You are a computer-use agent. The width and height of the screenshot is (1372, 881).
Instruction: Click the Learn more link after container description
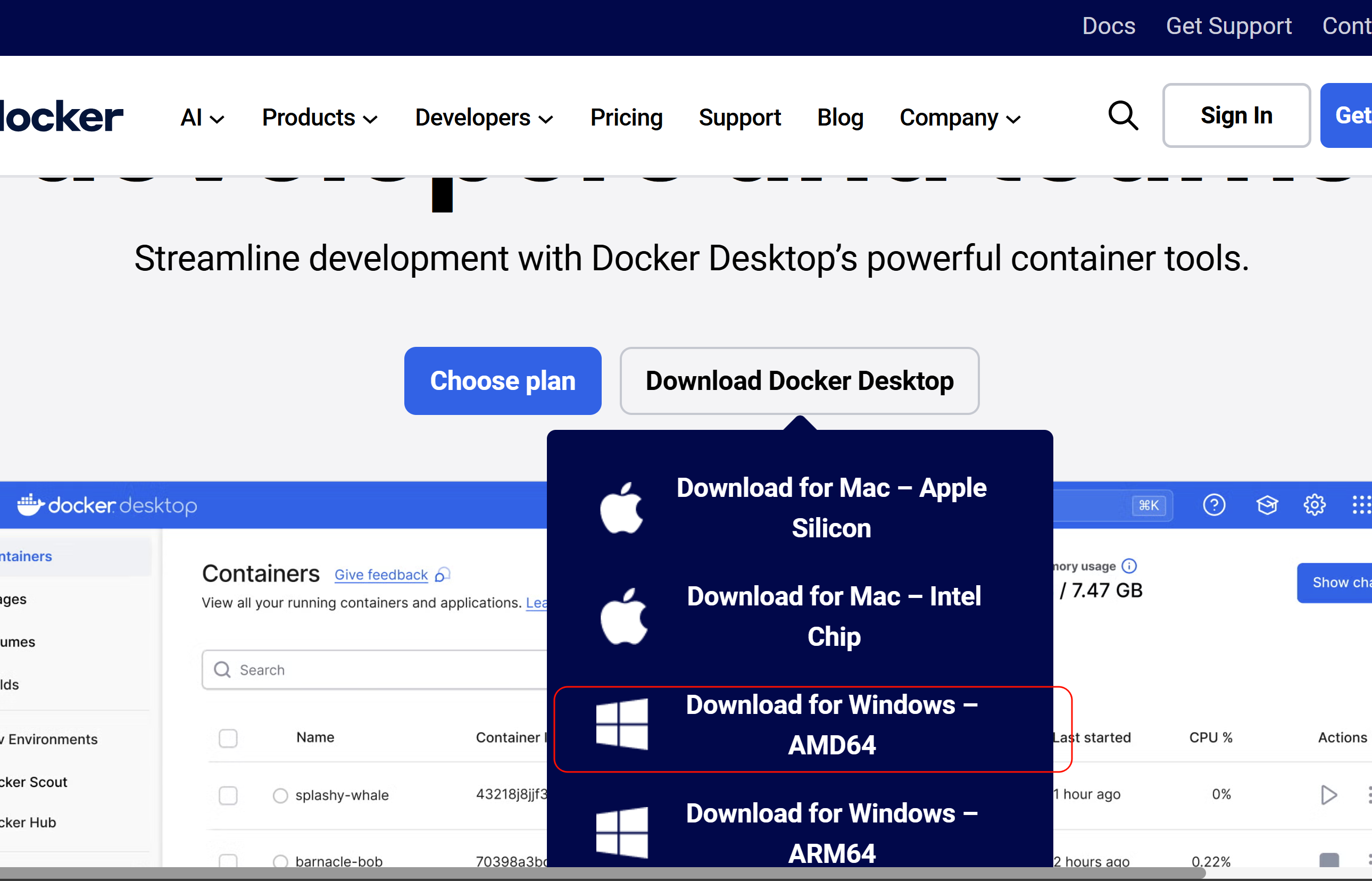(536, 602)
